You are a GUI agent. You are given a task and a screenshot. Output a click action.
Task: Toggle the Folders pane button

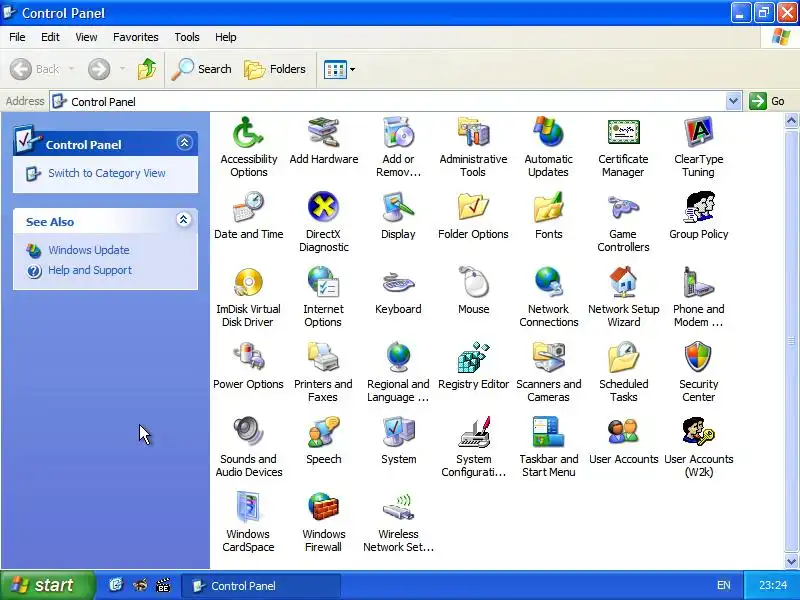tap(275, 69)
